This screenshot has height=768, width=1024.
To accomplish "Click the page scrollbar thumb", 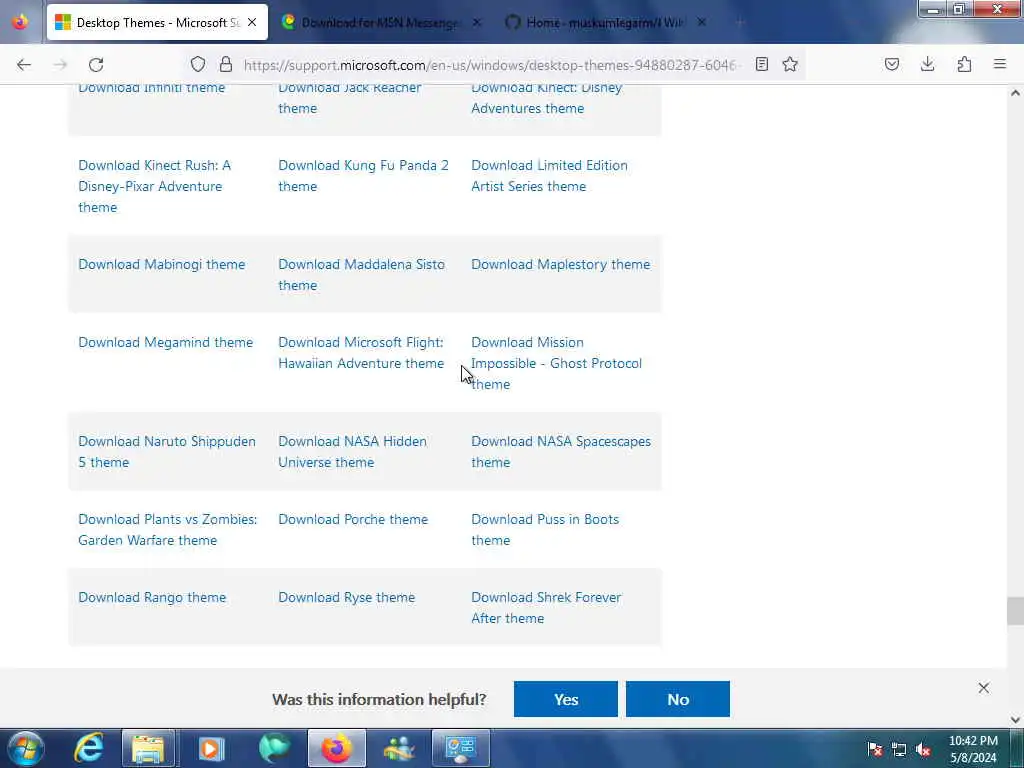I will (1015, 611).
